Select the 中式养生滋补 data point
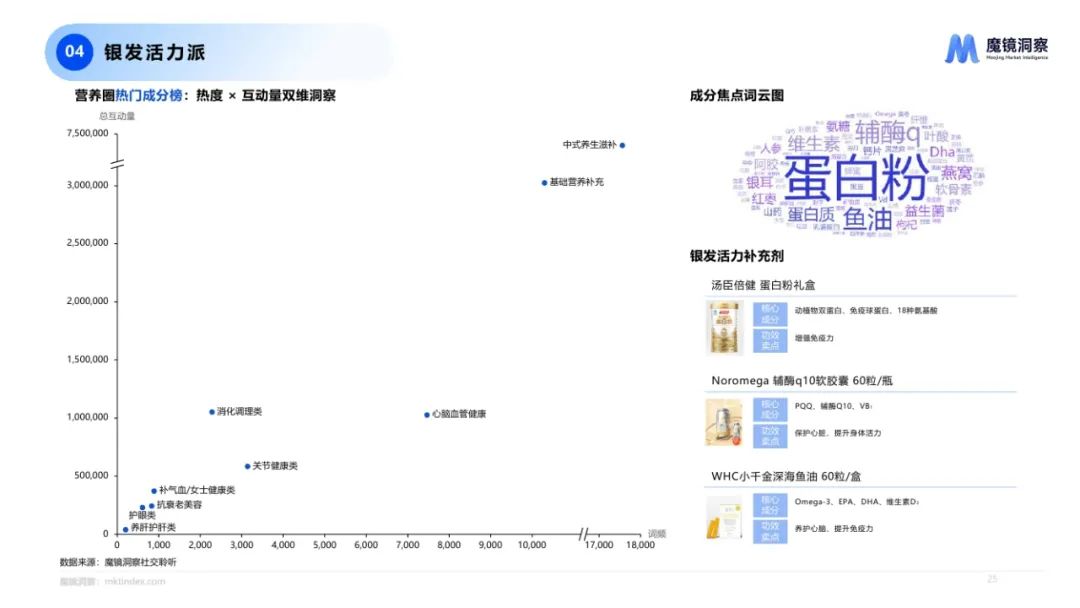 pos(622,145)
